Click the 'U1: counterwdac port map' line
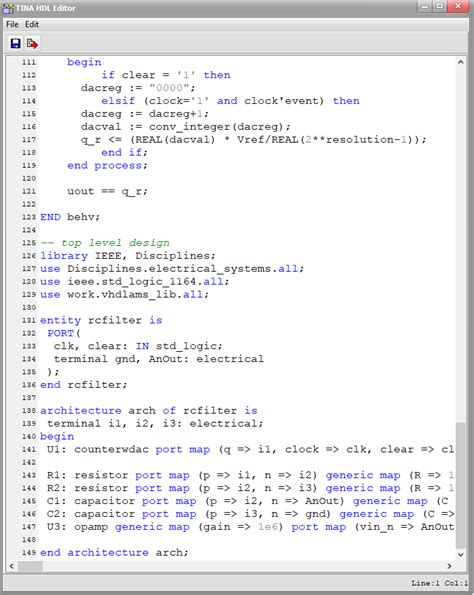This screenshot has height=595, width=474. pos(250,449)
